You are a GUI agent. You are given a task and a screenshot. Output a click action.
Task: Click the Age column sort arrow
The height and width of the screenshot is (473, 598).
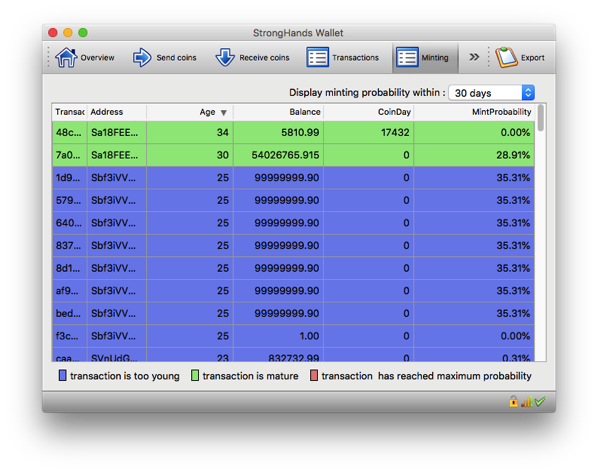(x=224, y=113)
